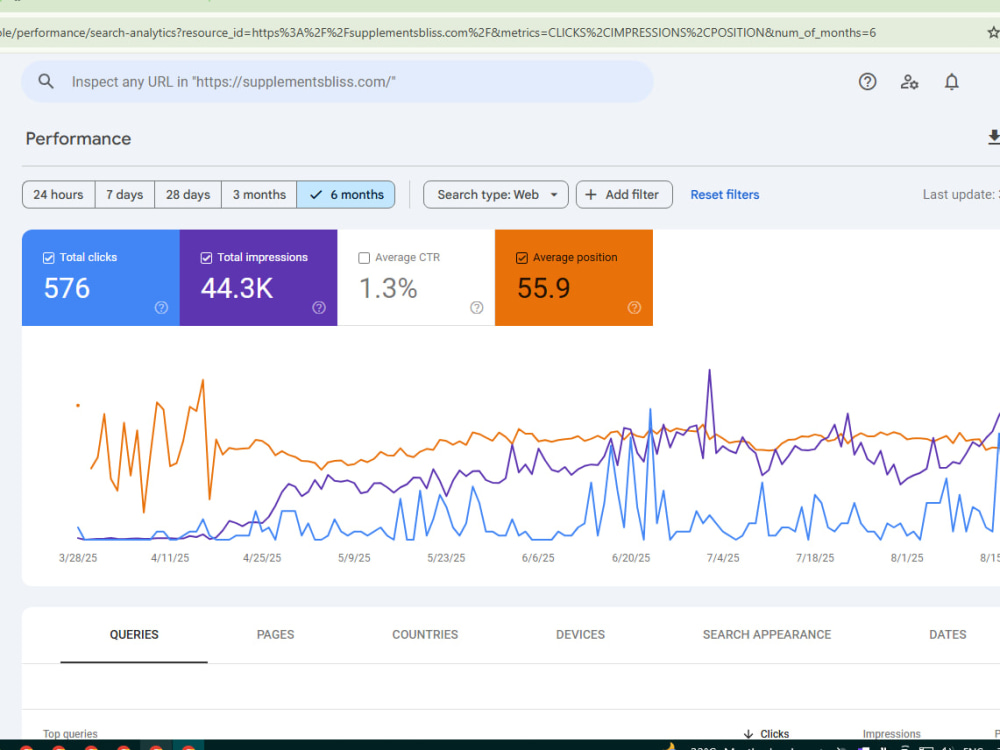Click the 6/20/25 date on chart axis
The image size is (1000, 750).
tap(631, 558)
